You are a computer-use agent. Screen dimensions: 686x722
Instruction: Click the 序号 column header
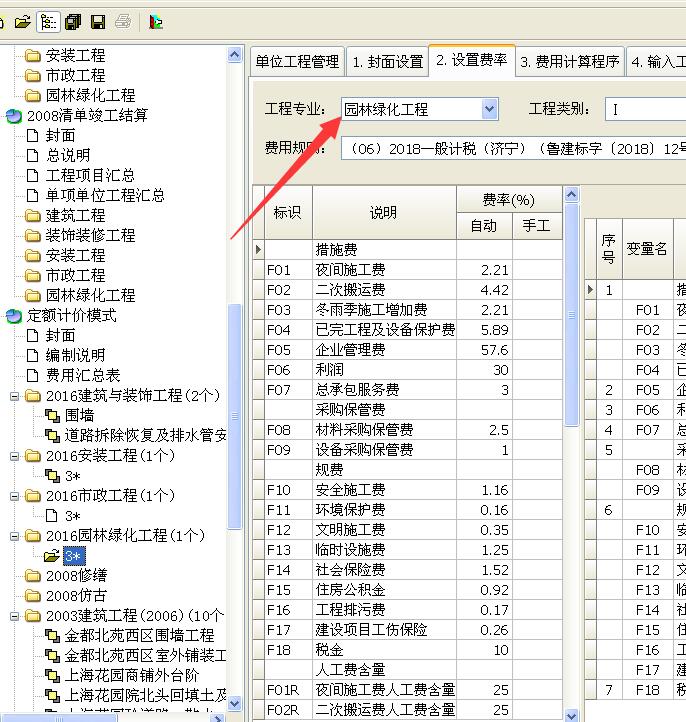[x=609, y=249]
